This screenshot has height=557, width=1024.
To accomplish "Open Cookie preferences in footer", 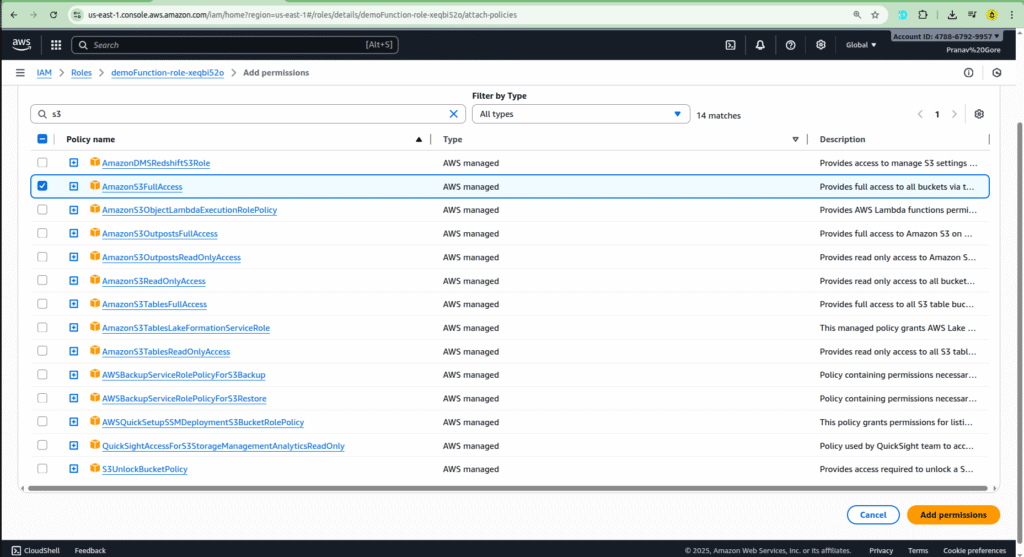I will 974,550.
